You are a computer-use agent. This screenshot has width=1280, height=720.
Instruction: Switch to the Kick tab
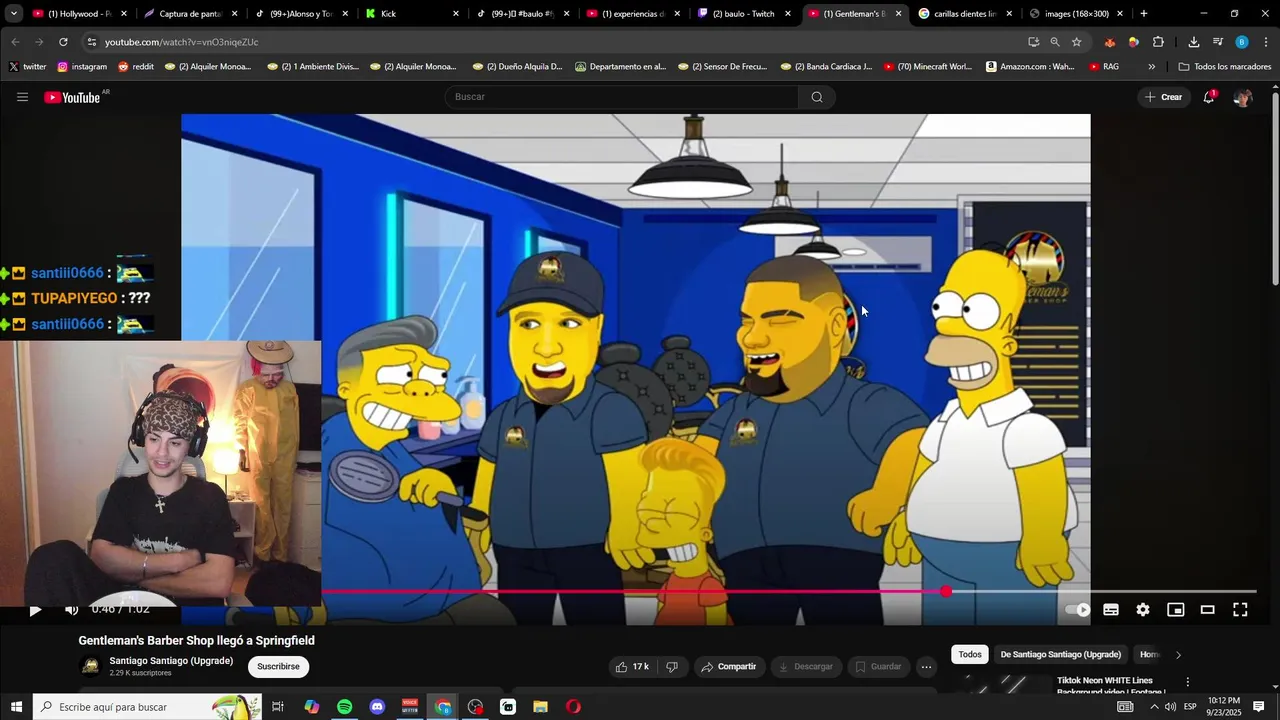click(412, 14)
